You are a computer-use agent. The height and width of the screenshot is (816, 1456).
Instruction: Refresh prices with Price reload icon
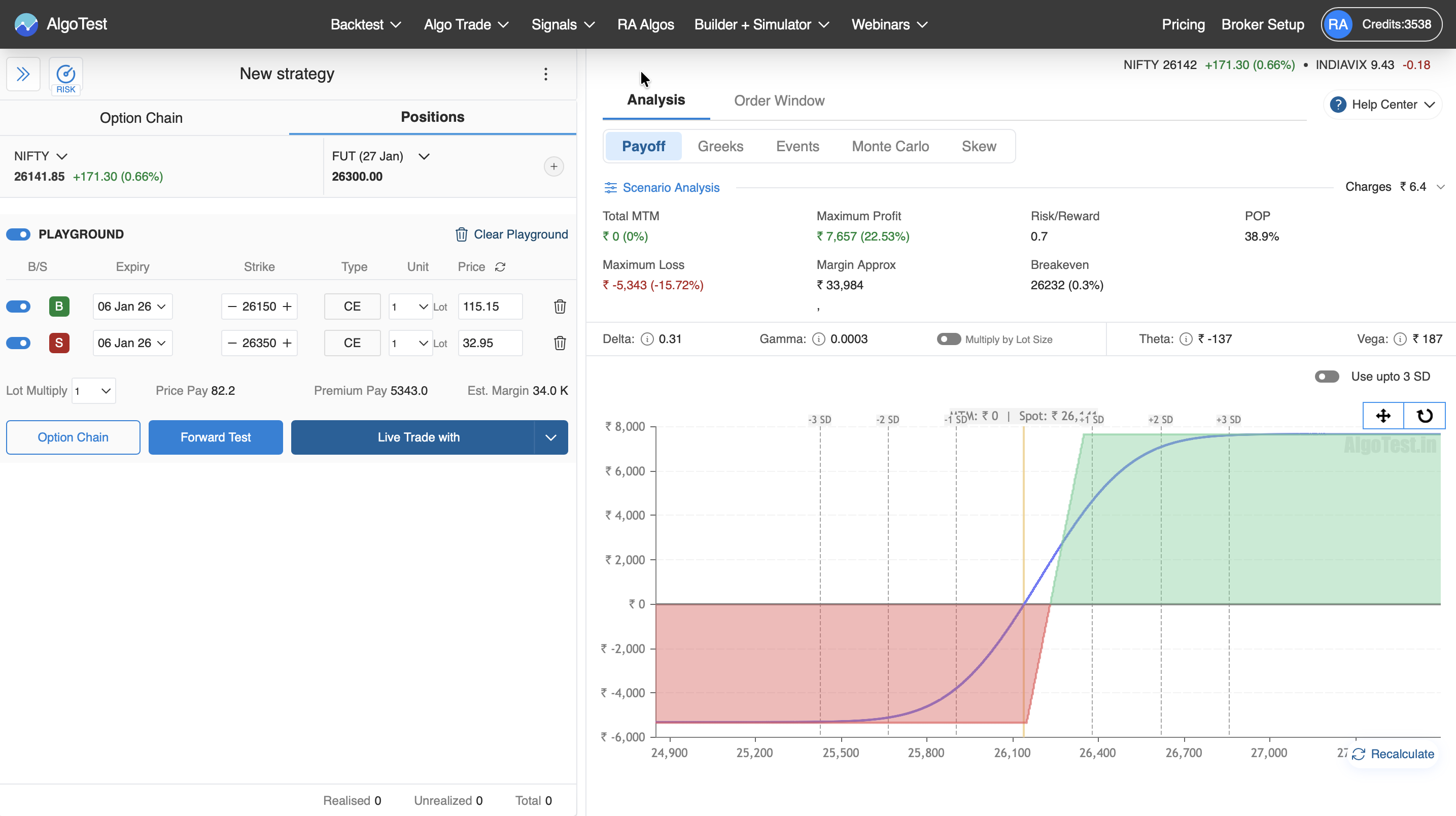(500, 267)
